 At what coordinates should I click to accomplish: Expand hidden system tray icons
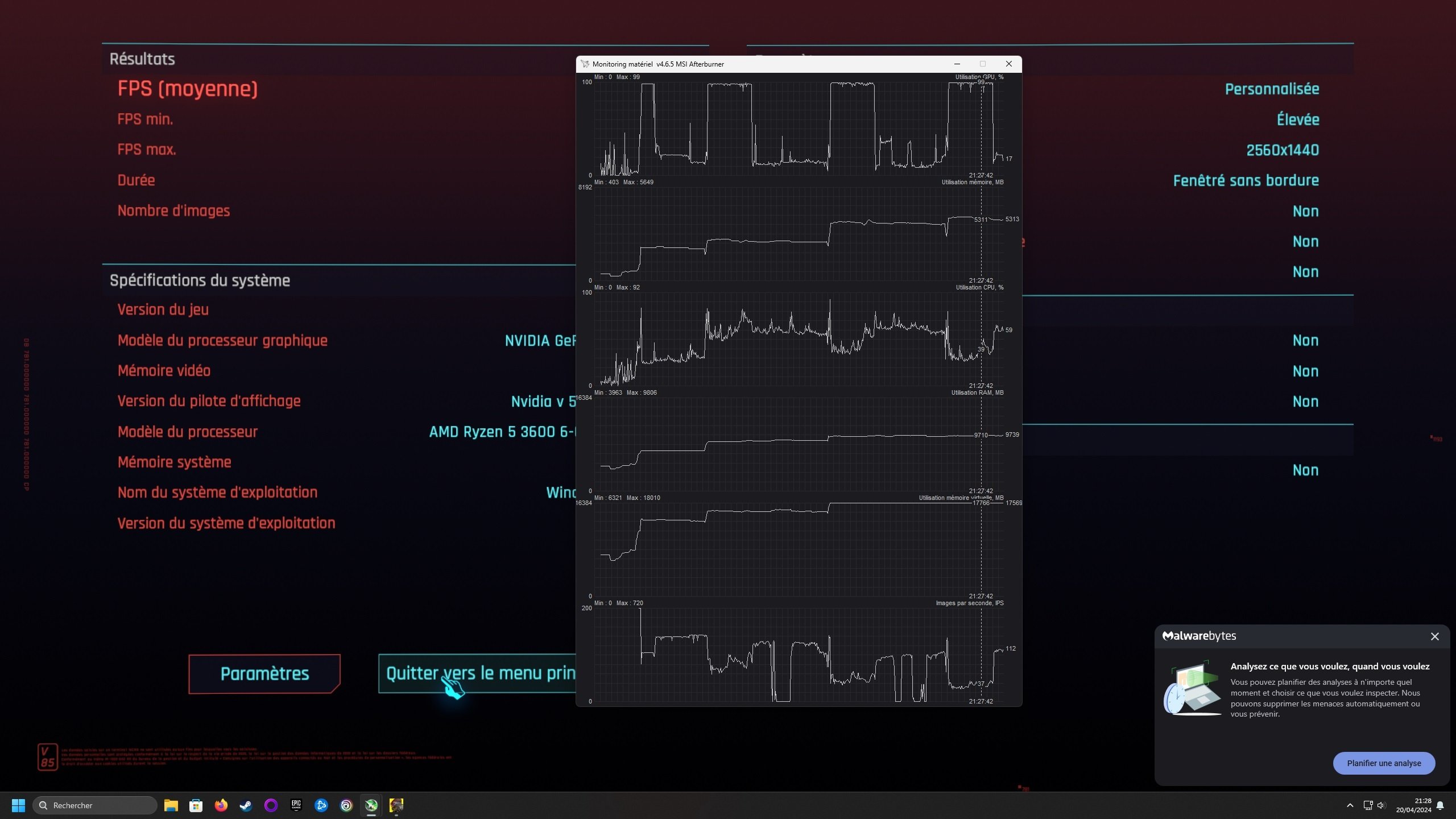(1350, 805)
